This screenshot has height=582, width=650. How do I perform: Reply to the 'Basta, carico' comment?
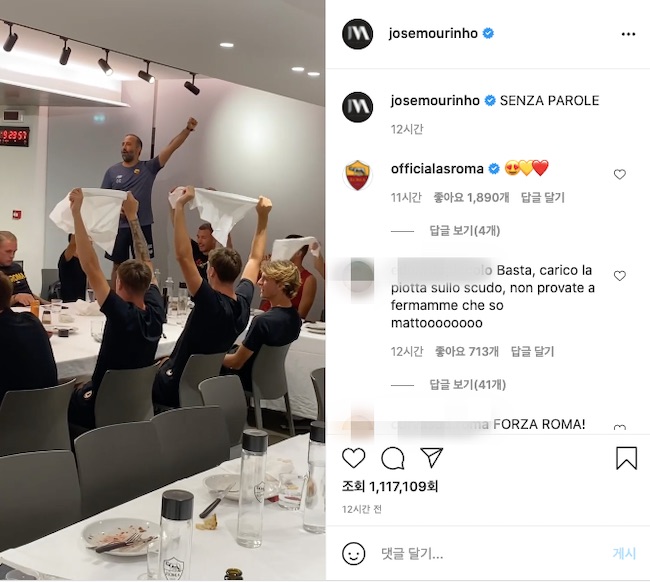[532, 352]
